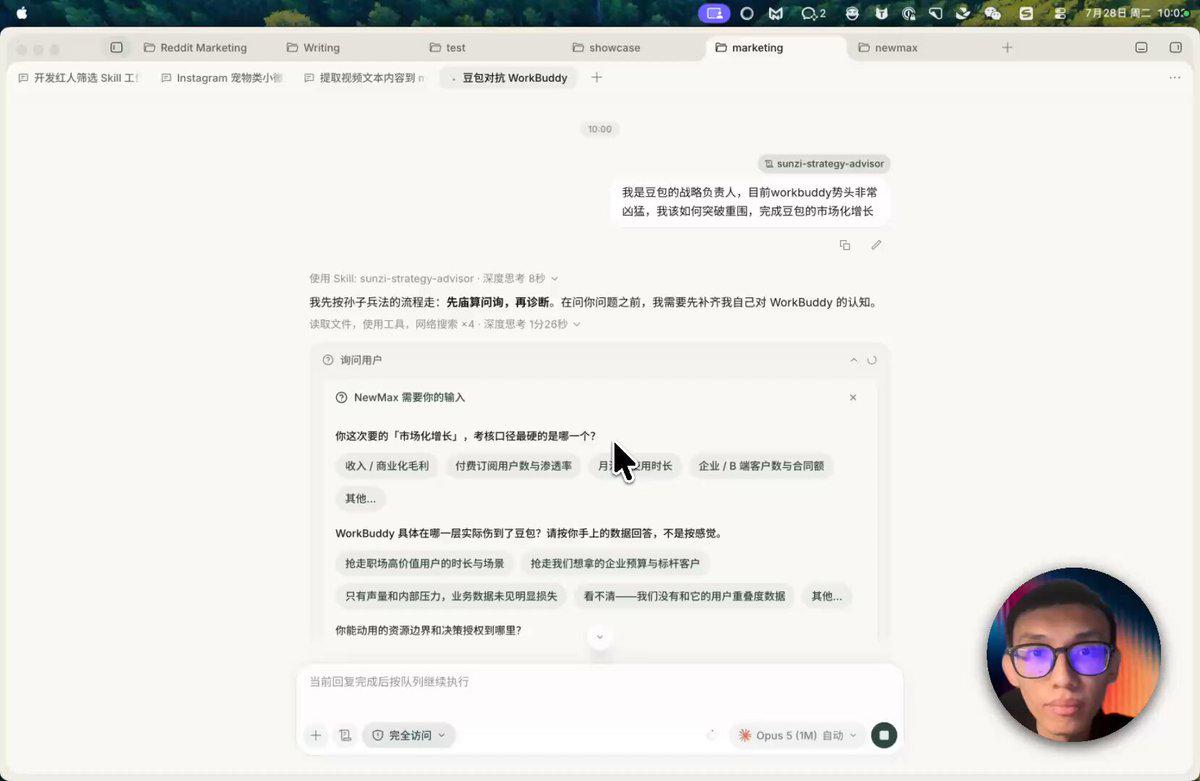Click the scroll-down chevron above input
This screenshot has height=781, width=1200.
click(x=600, y=637)
